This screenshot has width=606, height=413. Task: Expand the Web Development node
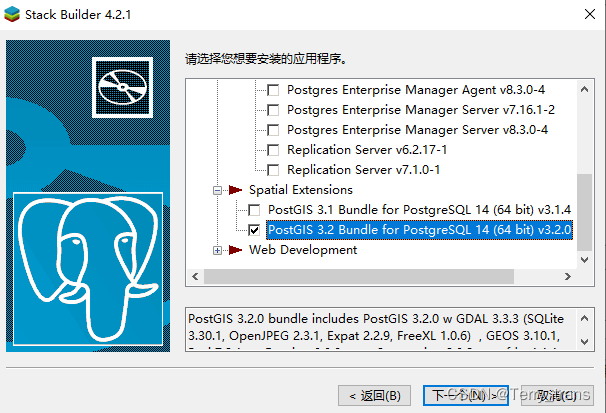tap(218, 250)
